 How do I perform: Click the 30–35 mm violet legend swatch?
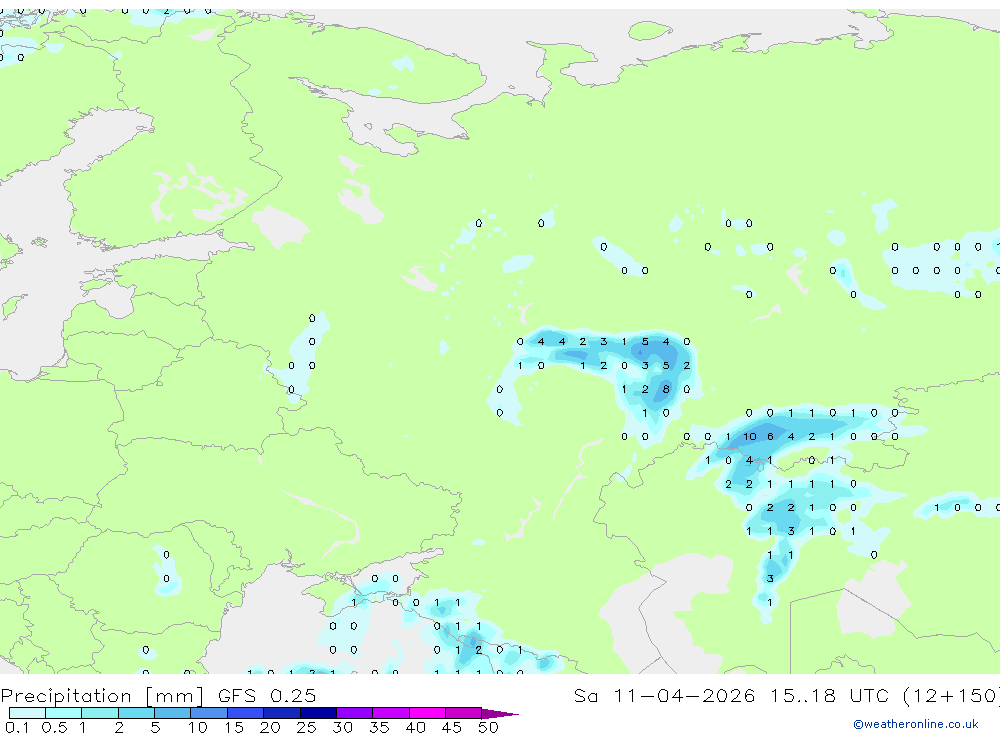355,713
